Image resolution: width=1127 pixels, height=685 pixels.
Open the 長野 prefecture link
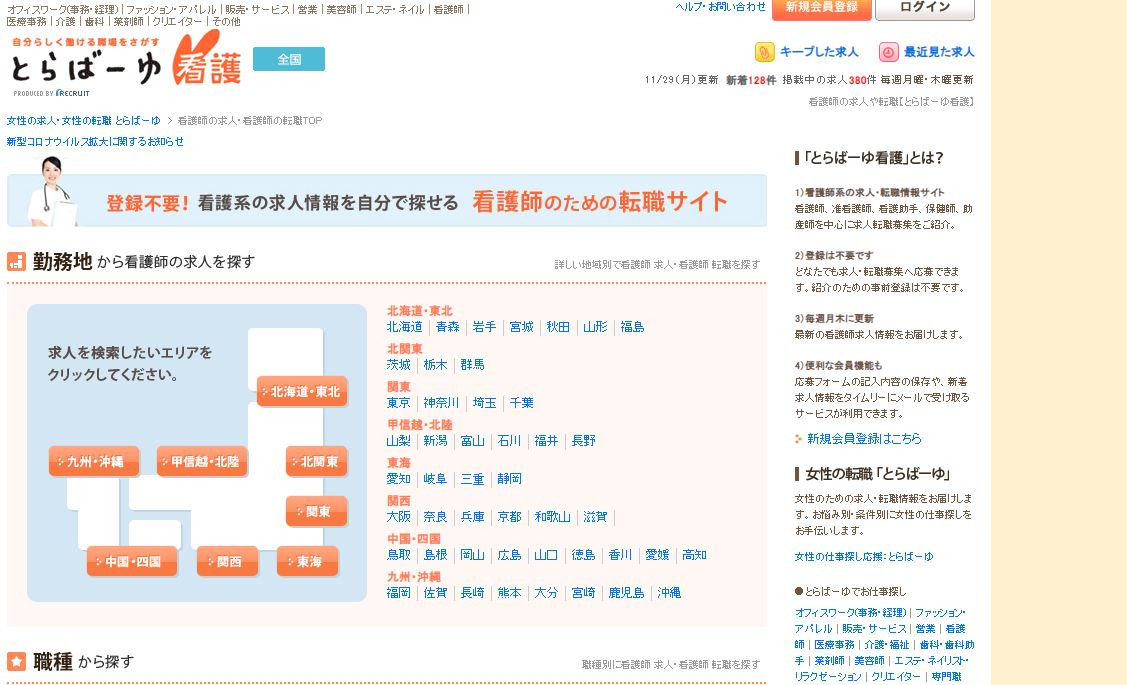pyautogui.click(x=584, y=441)
